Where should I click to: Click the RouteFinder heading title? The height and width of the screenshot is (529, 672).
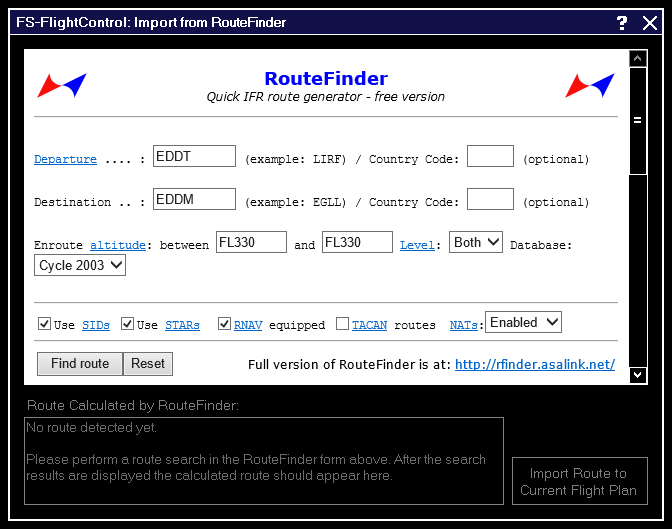click(x=326, y=78)
